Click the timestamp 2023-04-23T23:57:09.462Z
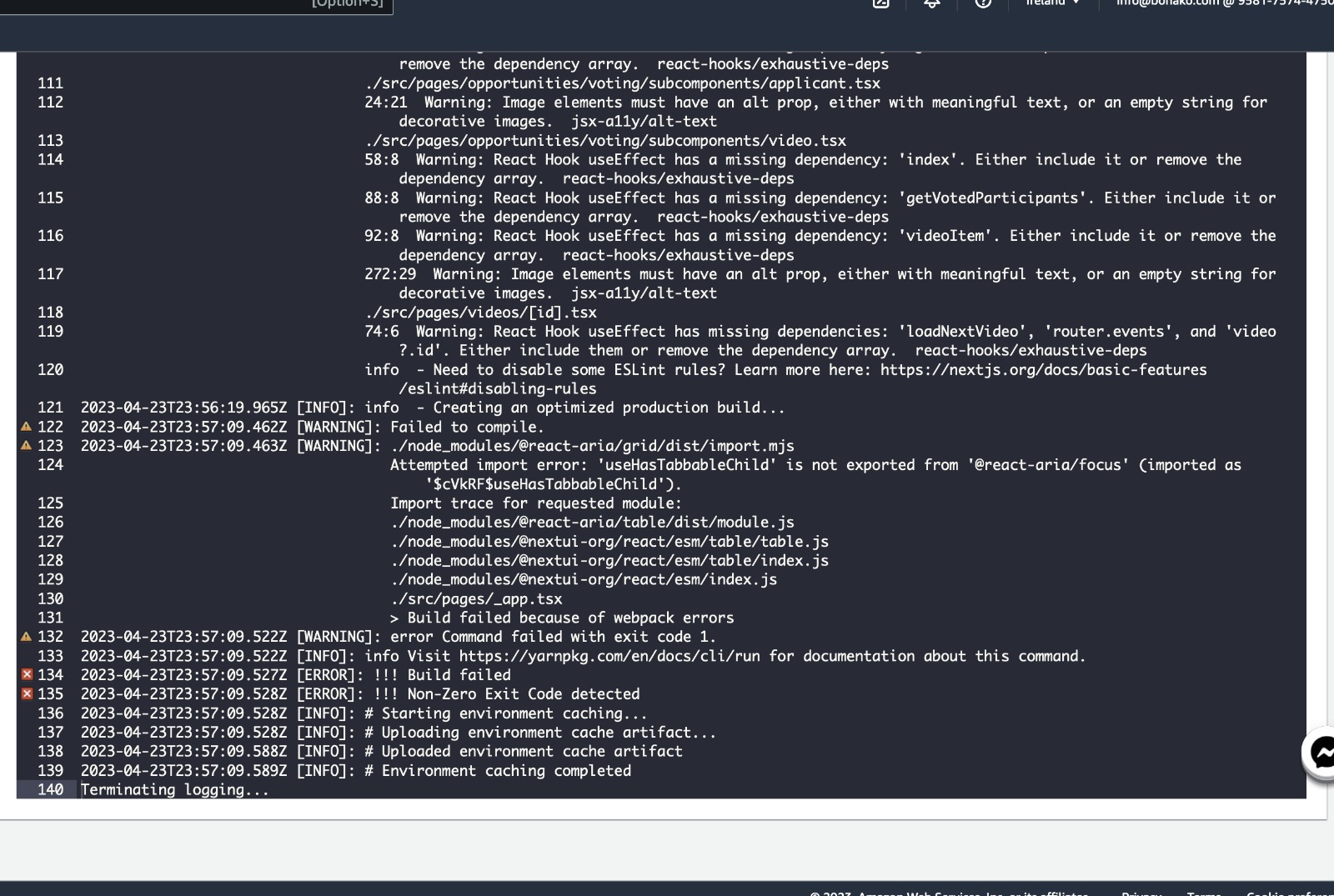 tap(183, 427)
